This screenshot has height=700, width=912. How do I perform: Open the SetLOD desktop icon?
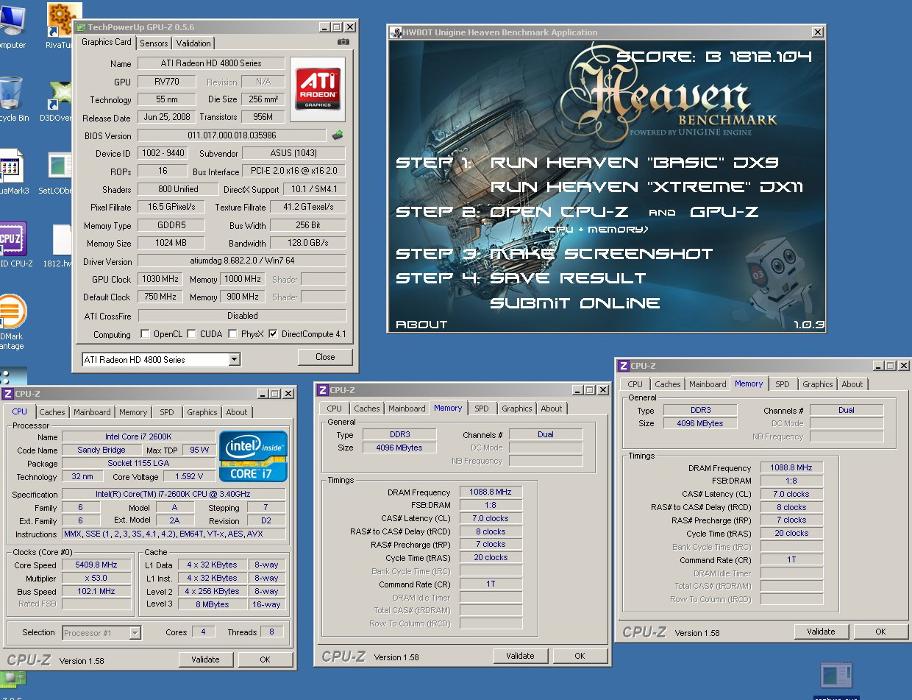pos(57,172)
